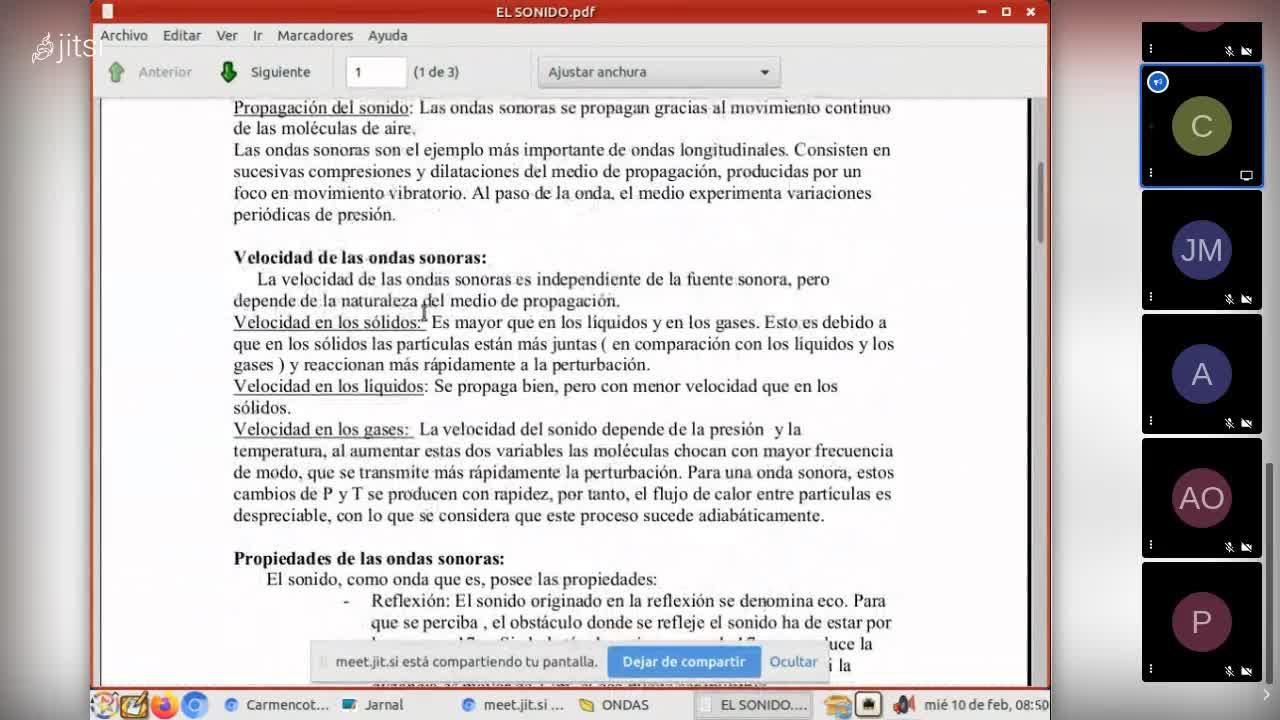Select participant AO thumbnail
The height and width of the screenshot is (720, 1280).
coord(1201,498)
